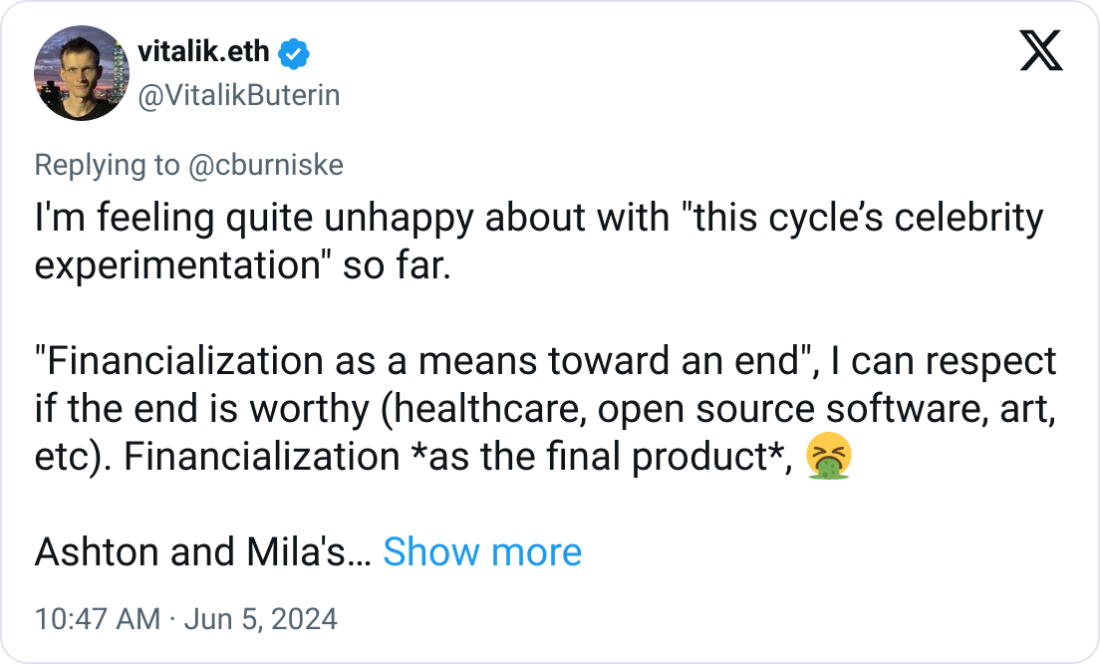Viewport: 1100px width, 664px height.
Task: Open Vitalik's profile avatar photo
Action: coord(82,74)
